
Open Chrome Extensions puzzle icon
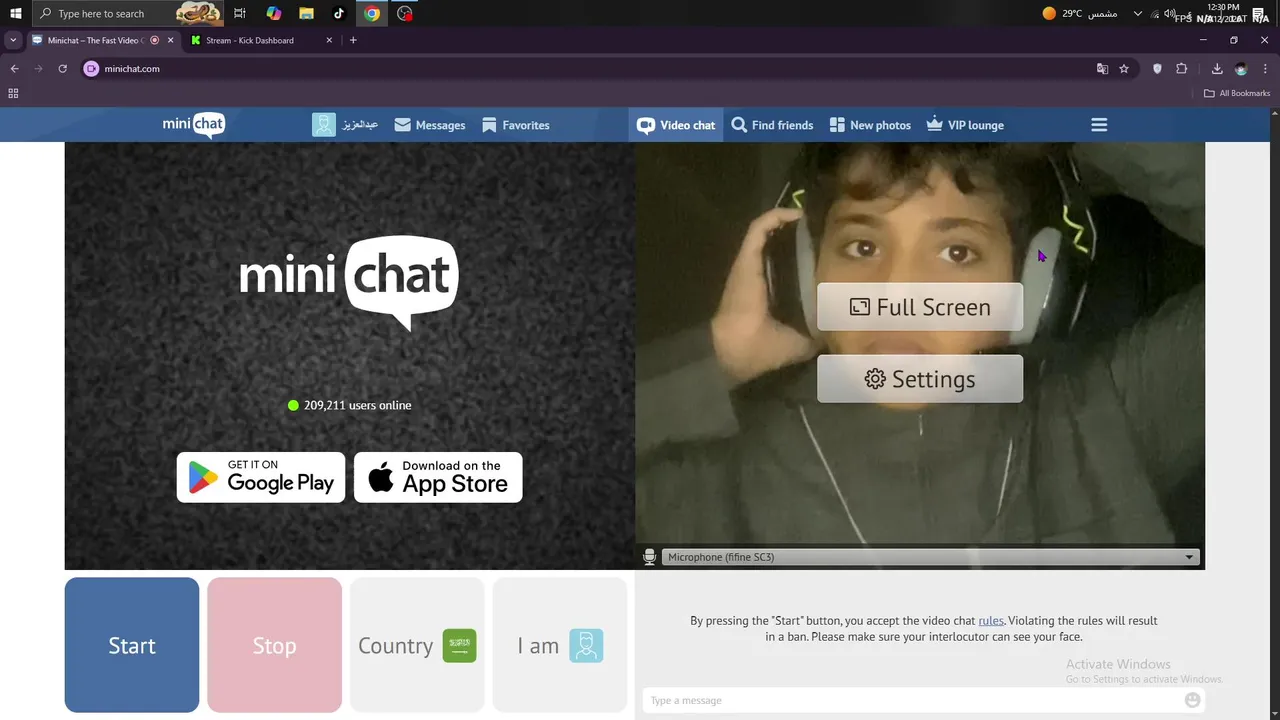(1182, 69)
